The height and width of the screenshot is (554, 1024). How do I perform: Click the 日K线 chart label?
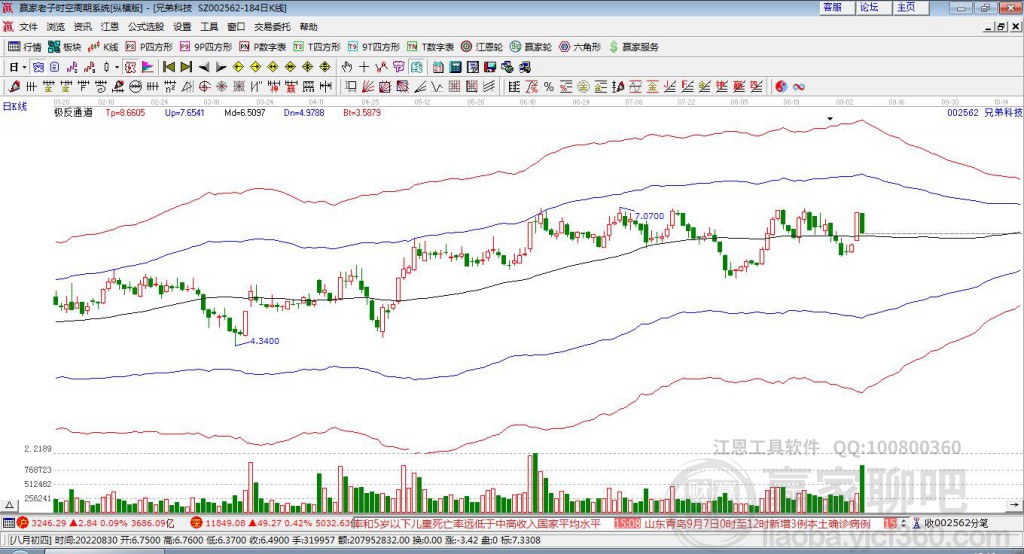click(x=15, y=106)
